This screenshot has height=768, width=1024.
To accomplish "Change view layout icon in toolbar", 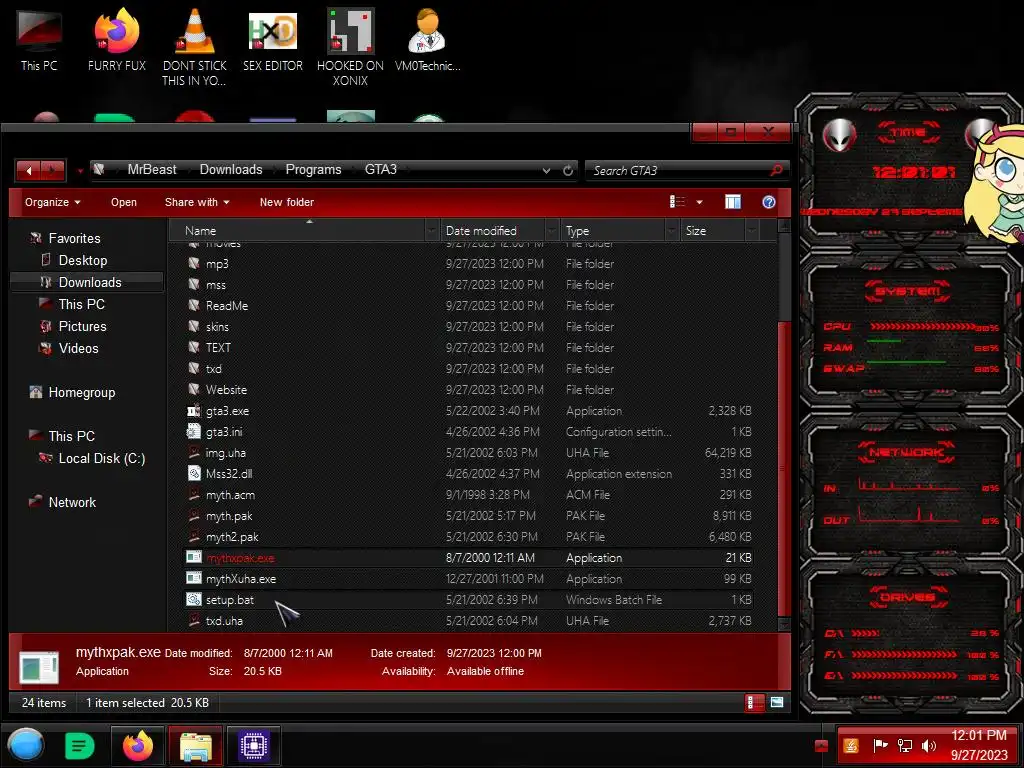I will point(677,202).
